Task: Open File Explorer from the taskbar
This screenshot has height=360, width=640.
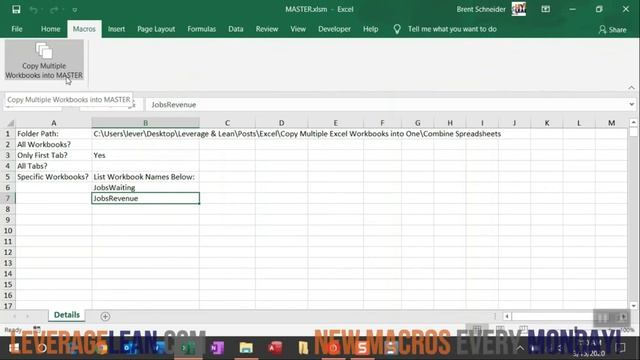Action: click(x=246, y=348)
